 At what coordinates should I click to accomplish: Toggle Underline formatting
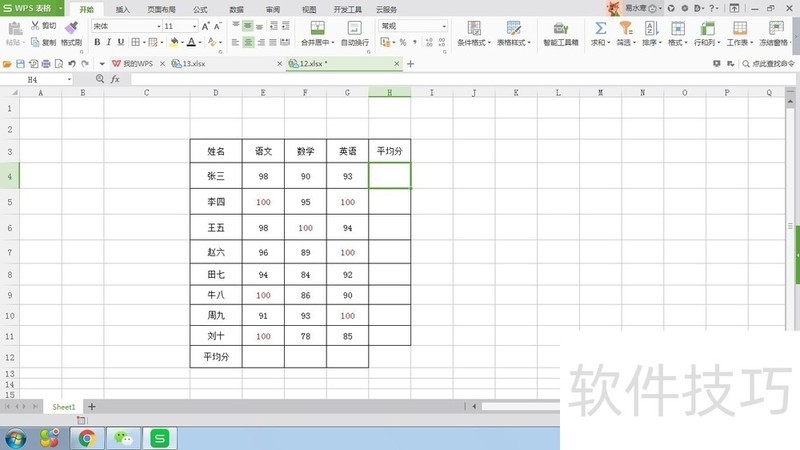coord(121,42)
